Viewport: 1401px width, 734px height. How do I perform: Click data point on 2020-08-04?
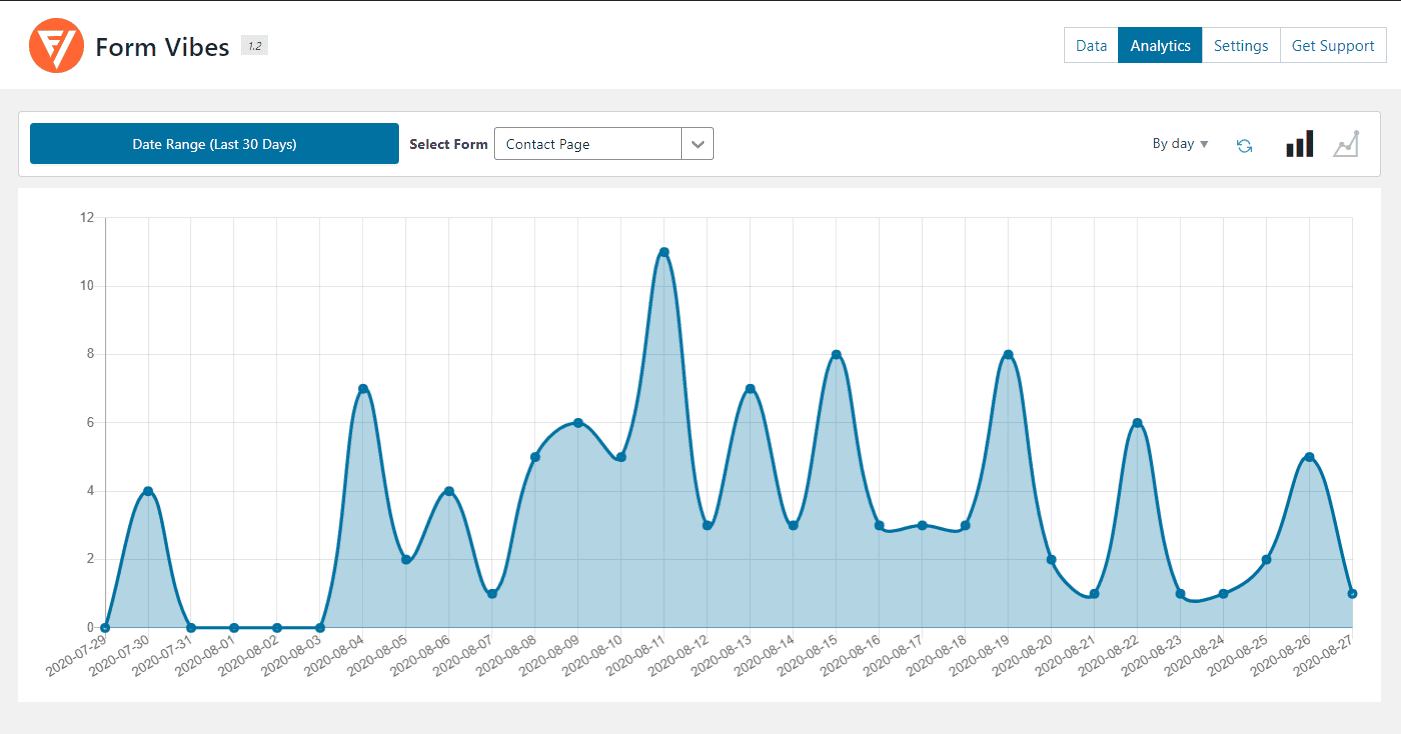tap(363, 389)
